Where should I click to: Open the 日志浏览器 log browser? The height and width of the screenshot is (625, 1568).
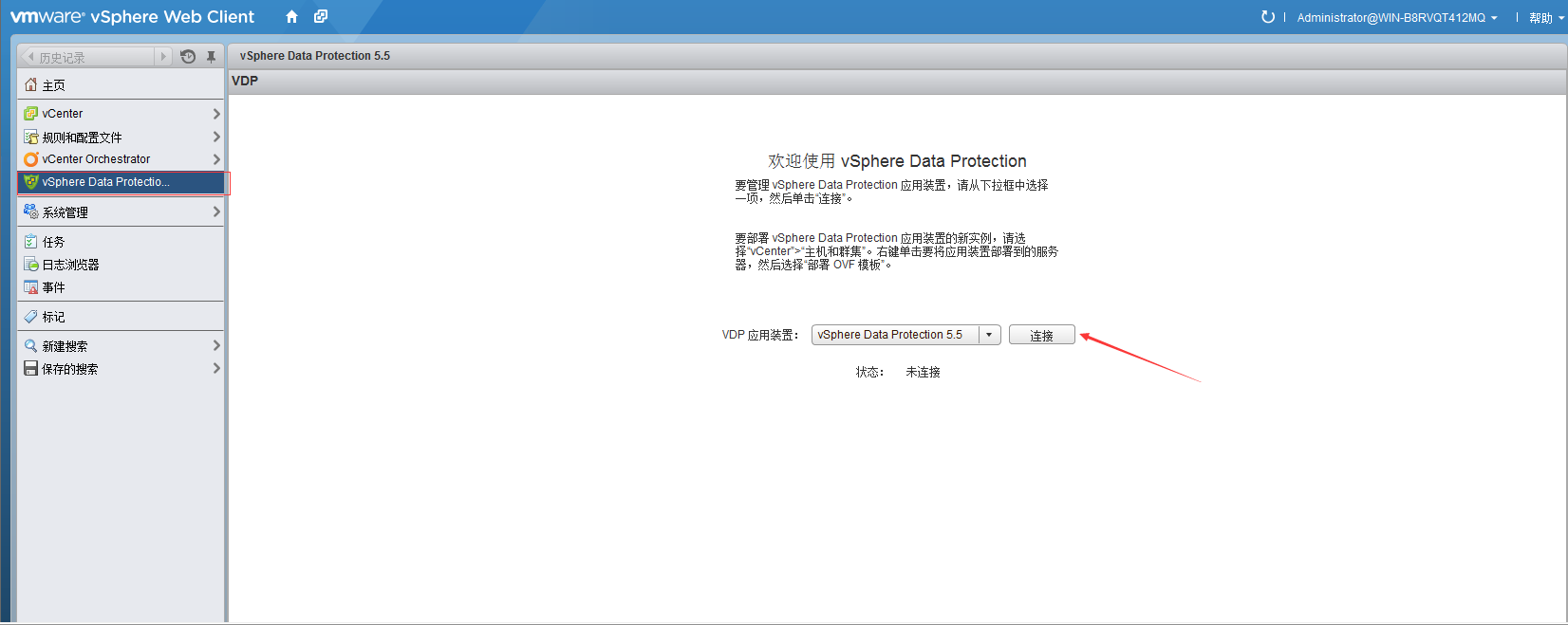pos(121,265)
